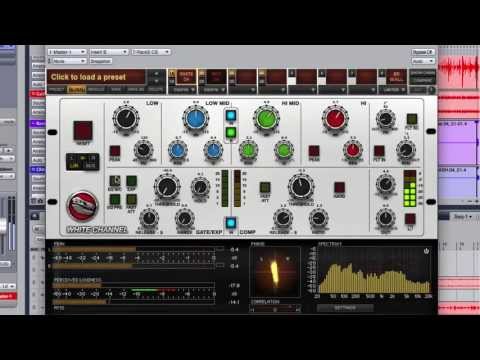Image resolution: width=480 pixels, height=360 pixels.
Task: Select the second module slot in chain
Action: 216,77
